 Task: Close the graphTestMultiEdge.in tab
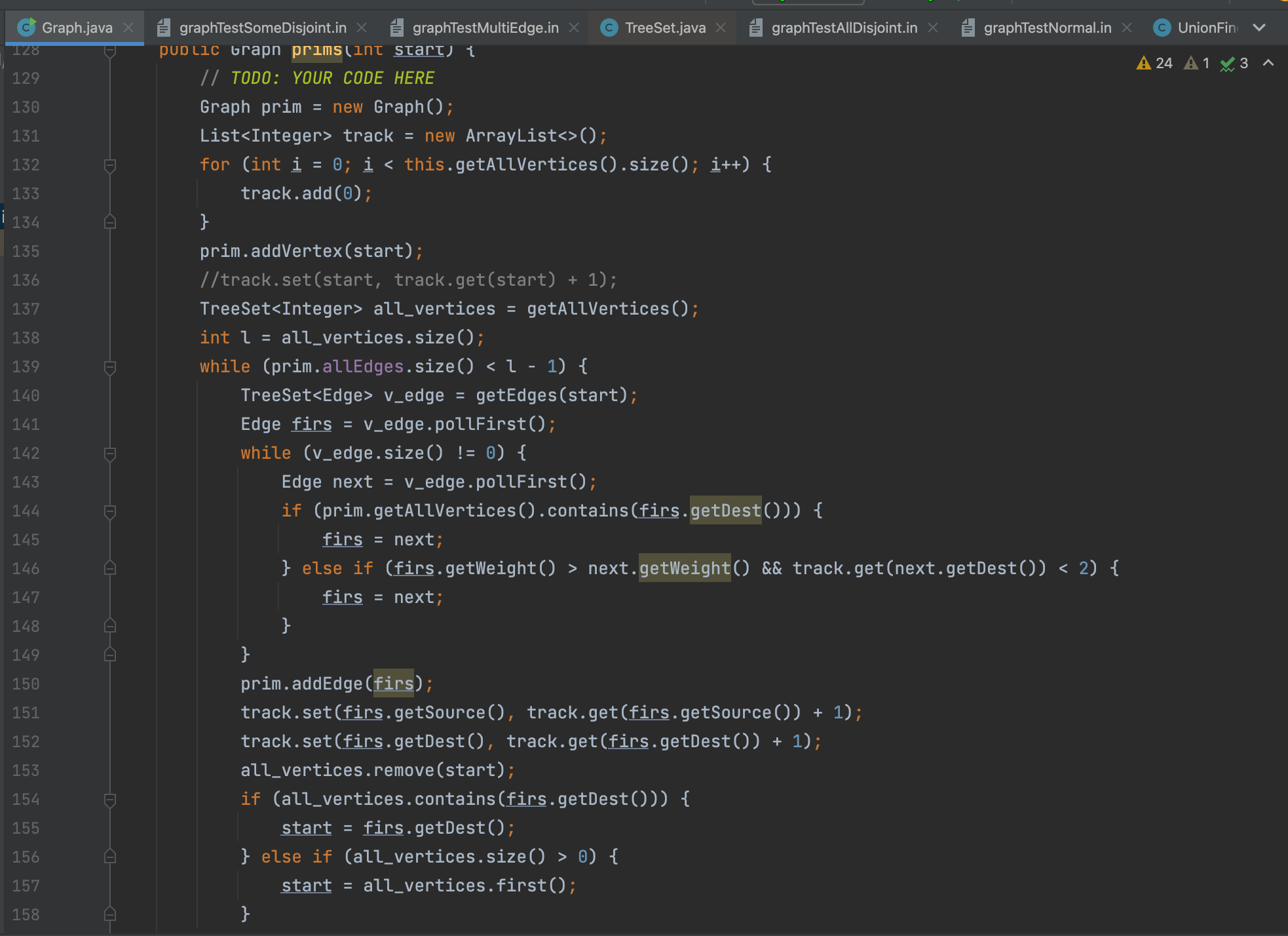point(574,28)
